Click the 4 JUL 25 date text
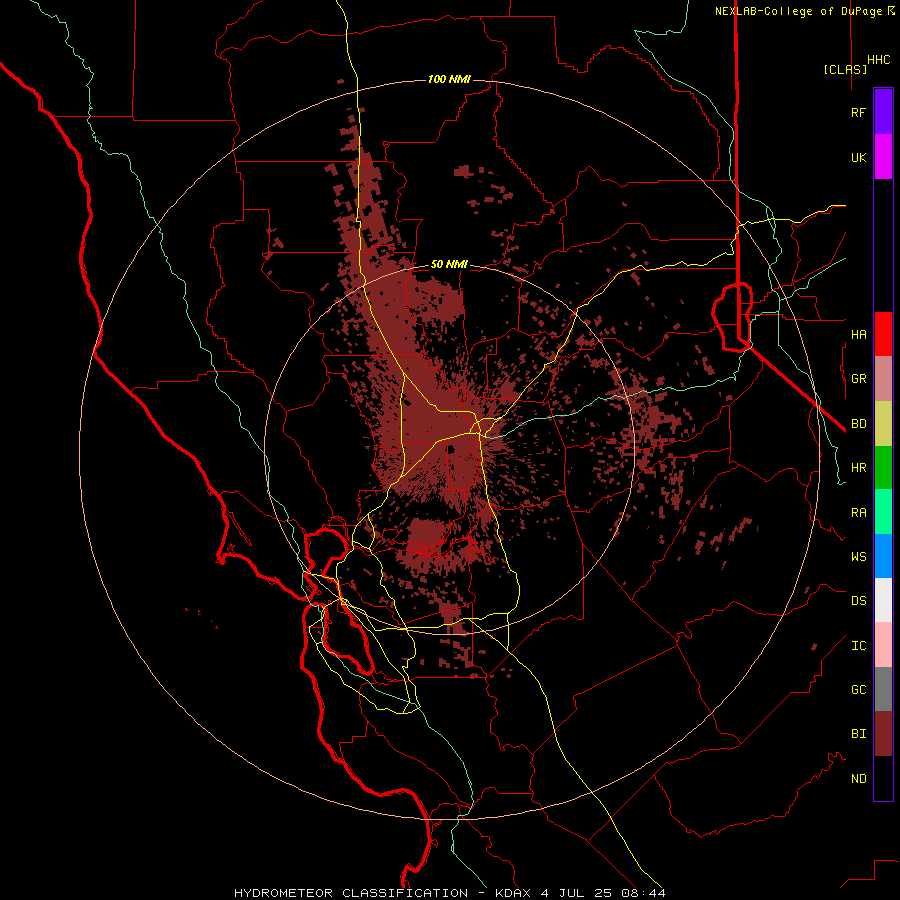The width and height of the screenshot is (900, 900). (577, 893)
